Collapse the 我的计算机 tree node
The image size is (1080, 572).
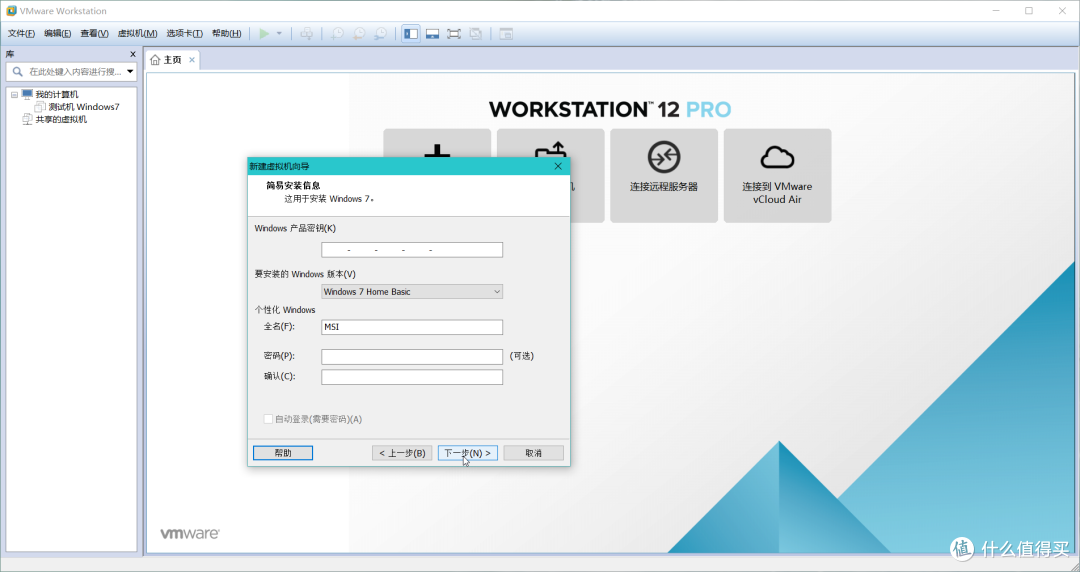point(14,94)
